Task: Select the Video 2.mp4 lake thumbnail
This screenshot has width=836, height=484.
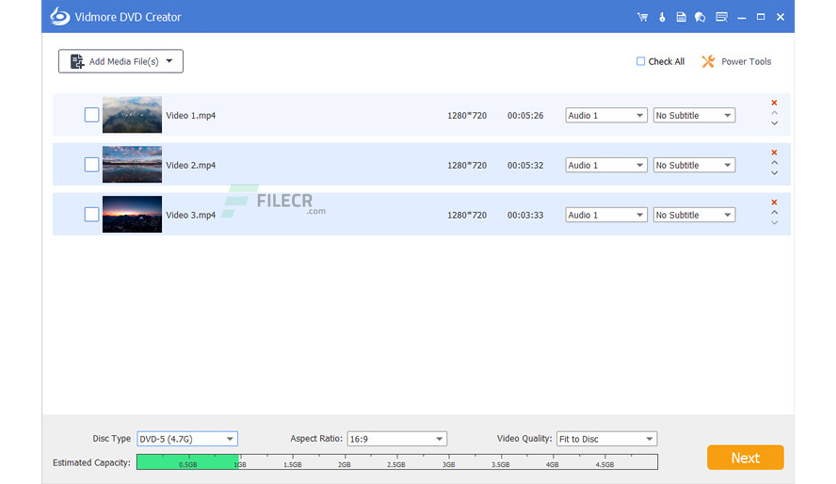Action: pos(132,165)
